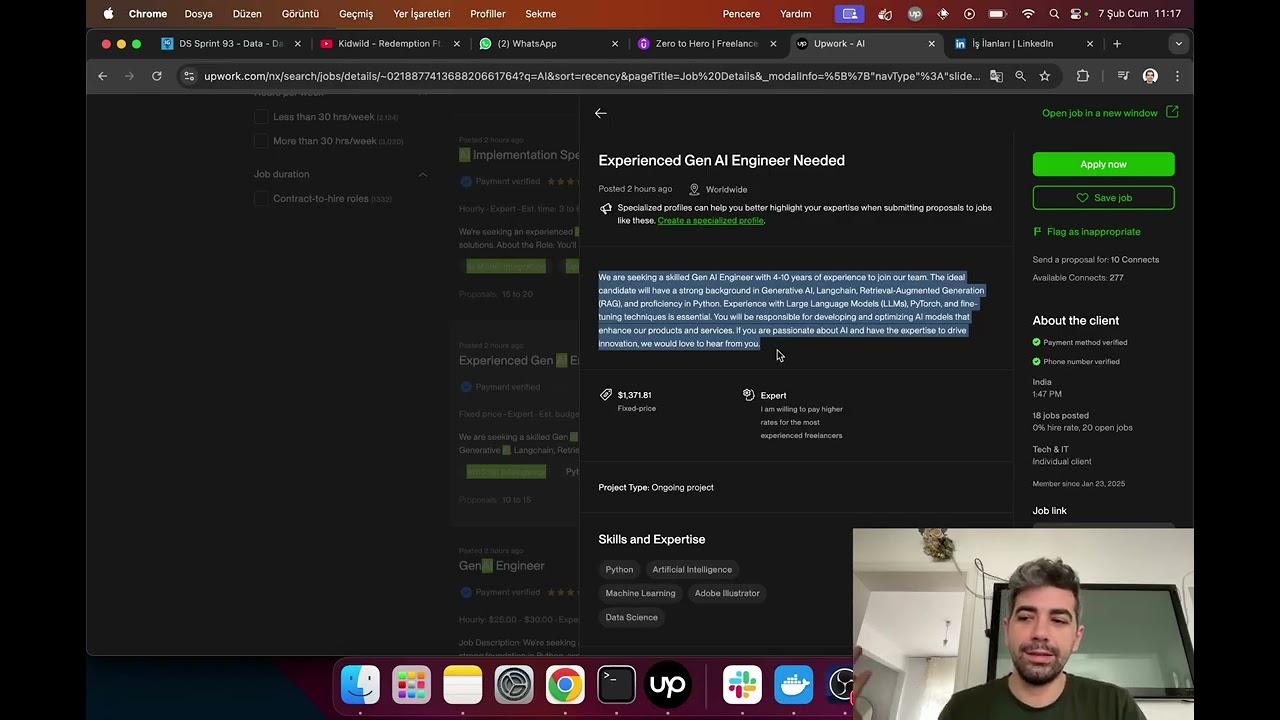Screen dimensions: 1280x720
Task: Open System Settings from the Dock
Action: [x=514, y=685]
